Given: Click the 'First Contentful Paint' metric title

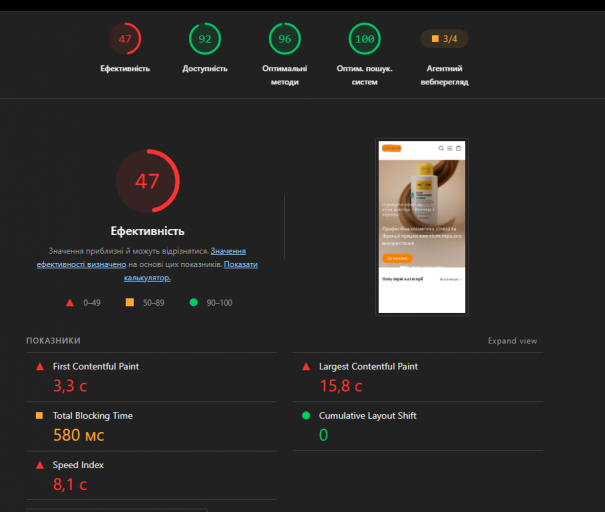Looking at the screenshot, I should coord(96,367).
